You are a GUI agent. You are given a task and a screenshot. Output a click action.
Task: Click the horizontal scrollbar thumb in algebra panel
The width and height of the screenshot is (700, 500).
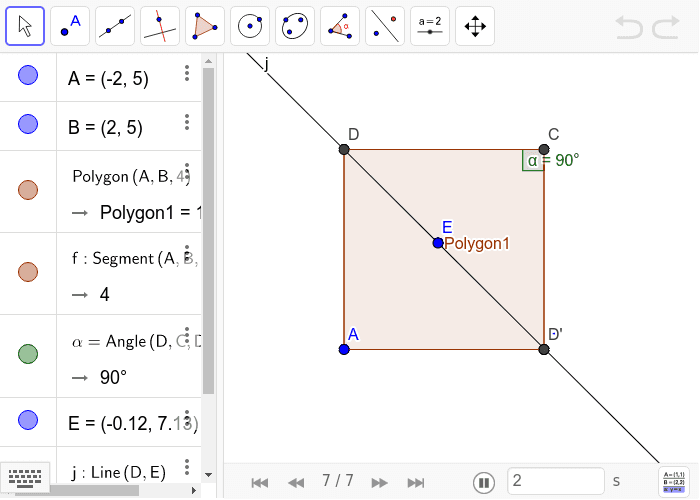point(94,490)
